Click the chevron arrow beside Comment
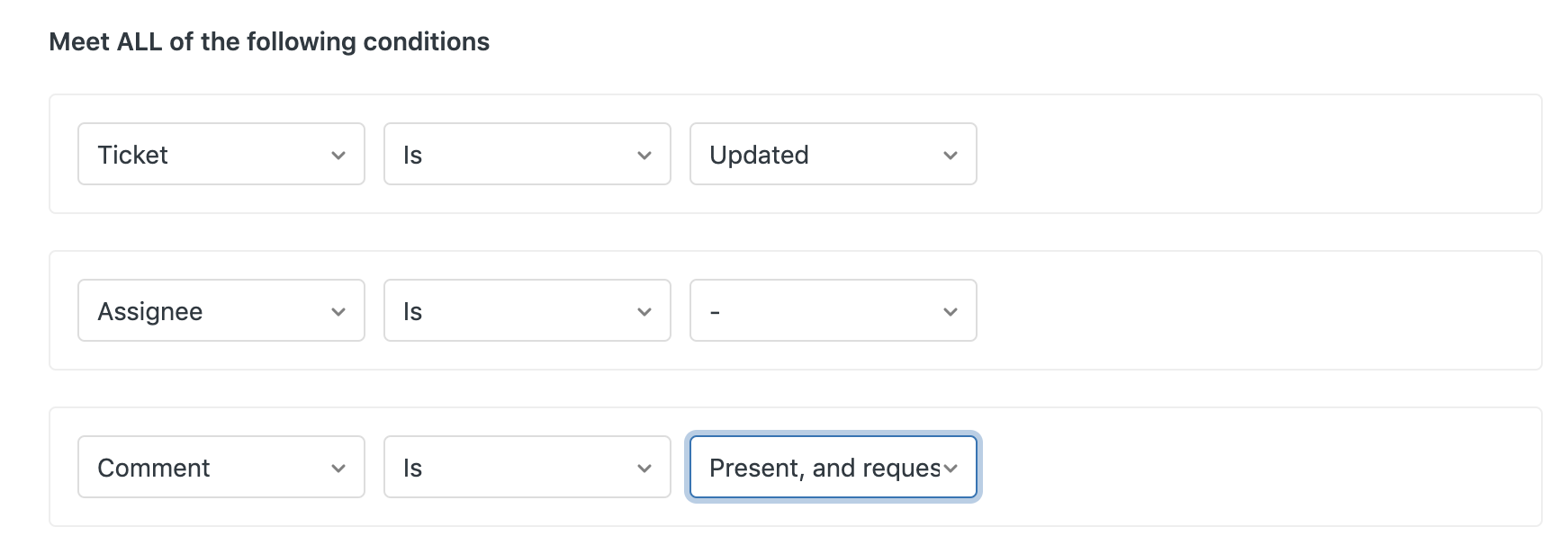The image size is (1568, 536). pyautogui.click(x=338, y=469)
